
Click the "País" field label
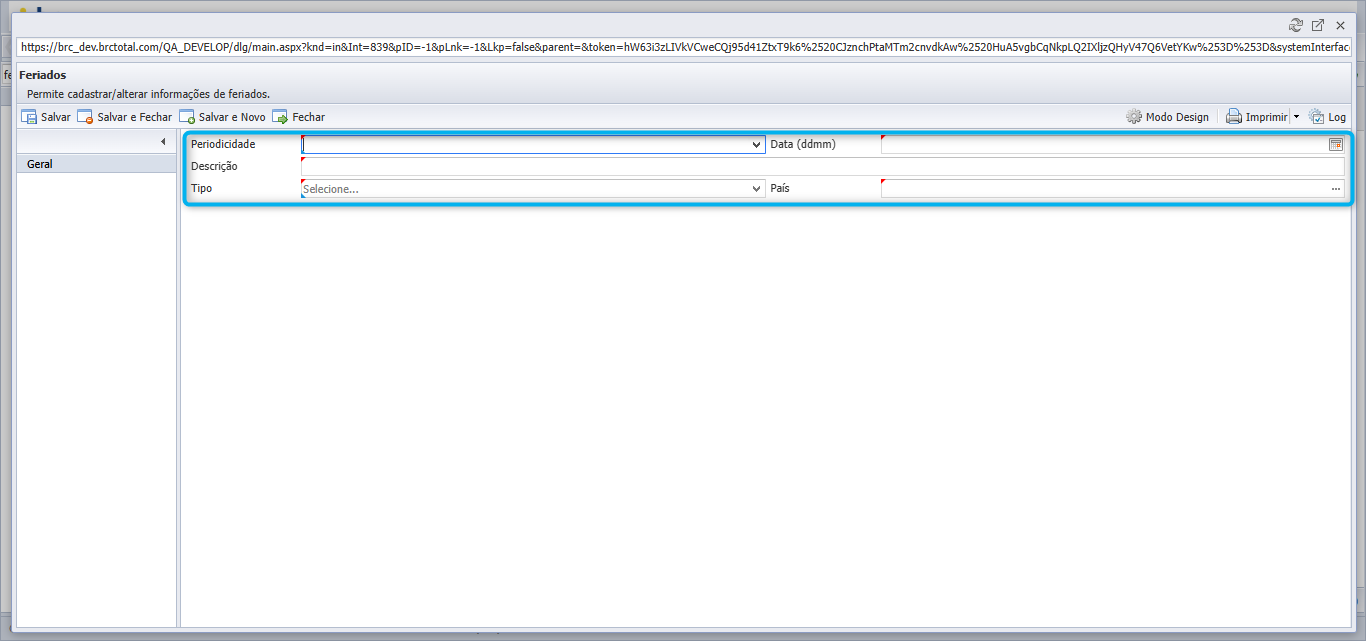point(780,188)
